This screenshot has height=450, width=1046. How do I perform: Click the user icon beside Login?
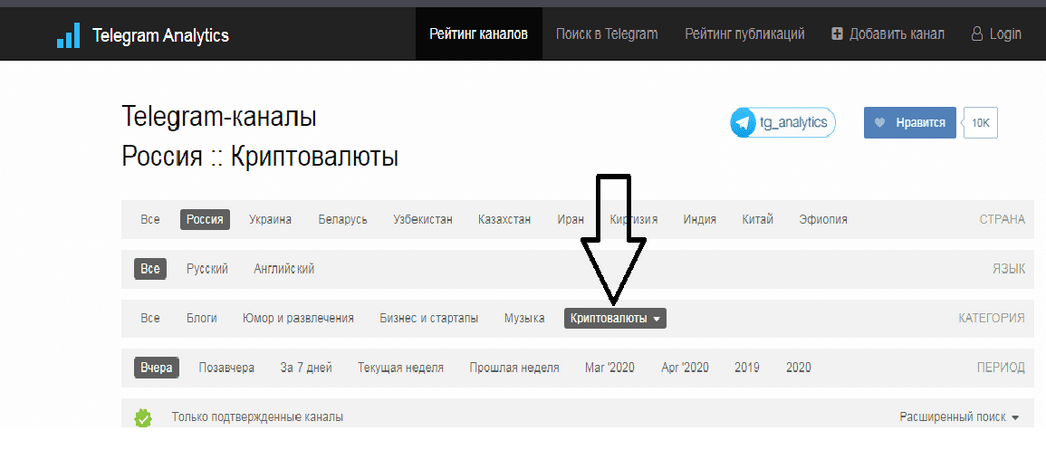[x=977, y=34]
